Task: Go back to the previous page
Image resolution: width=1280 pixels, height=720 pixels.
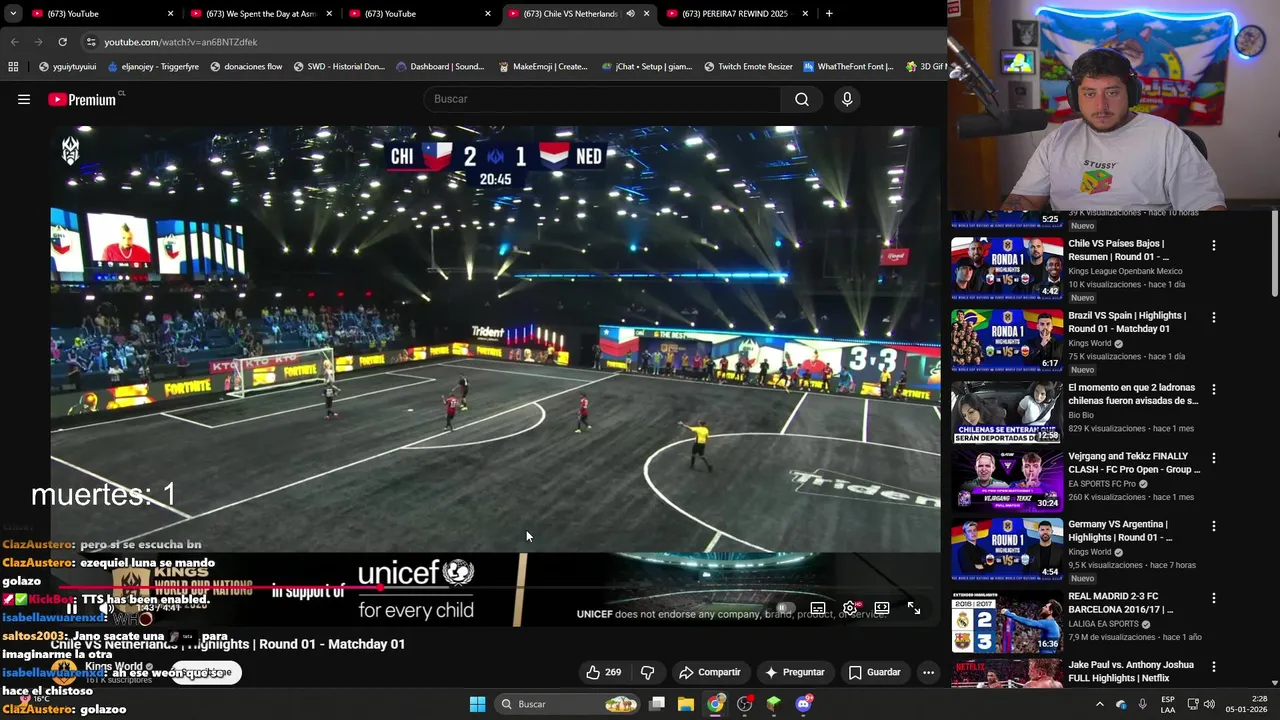Action: [x=14, y=42]
